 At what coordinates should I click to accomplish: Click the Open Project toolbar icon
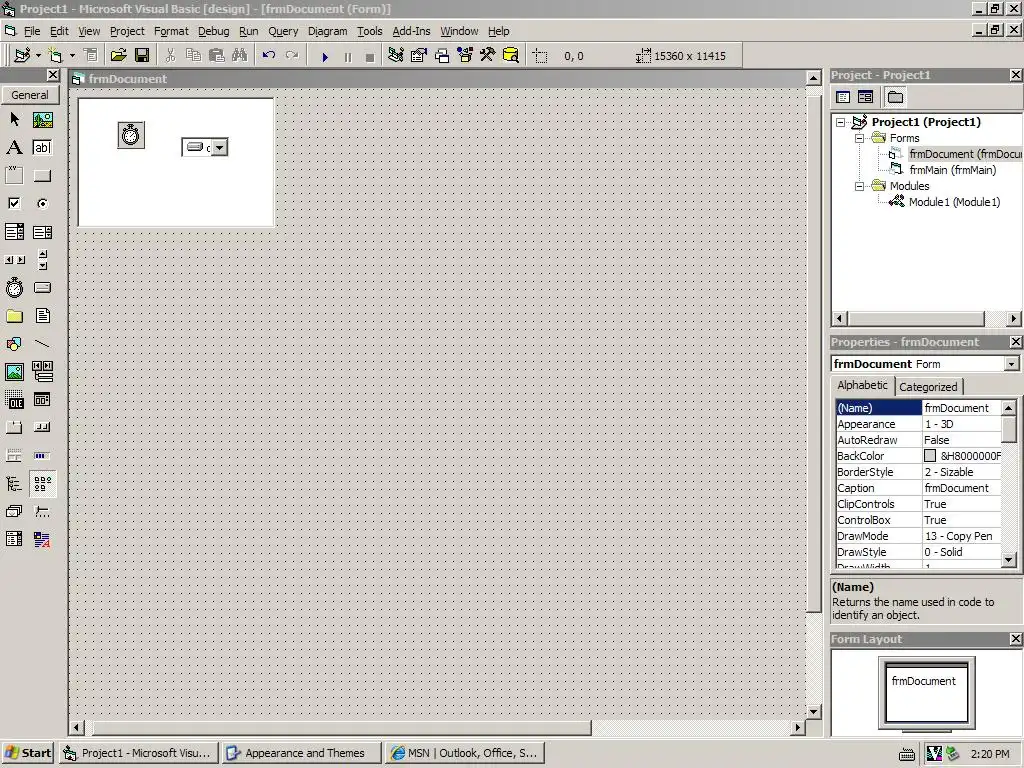pyautogui.click(x=118, y=56)
